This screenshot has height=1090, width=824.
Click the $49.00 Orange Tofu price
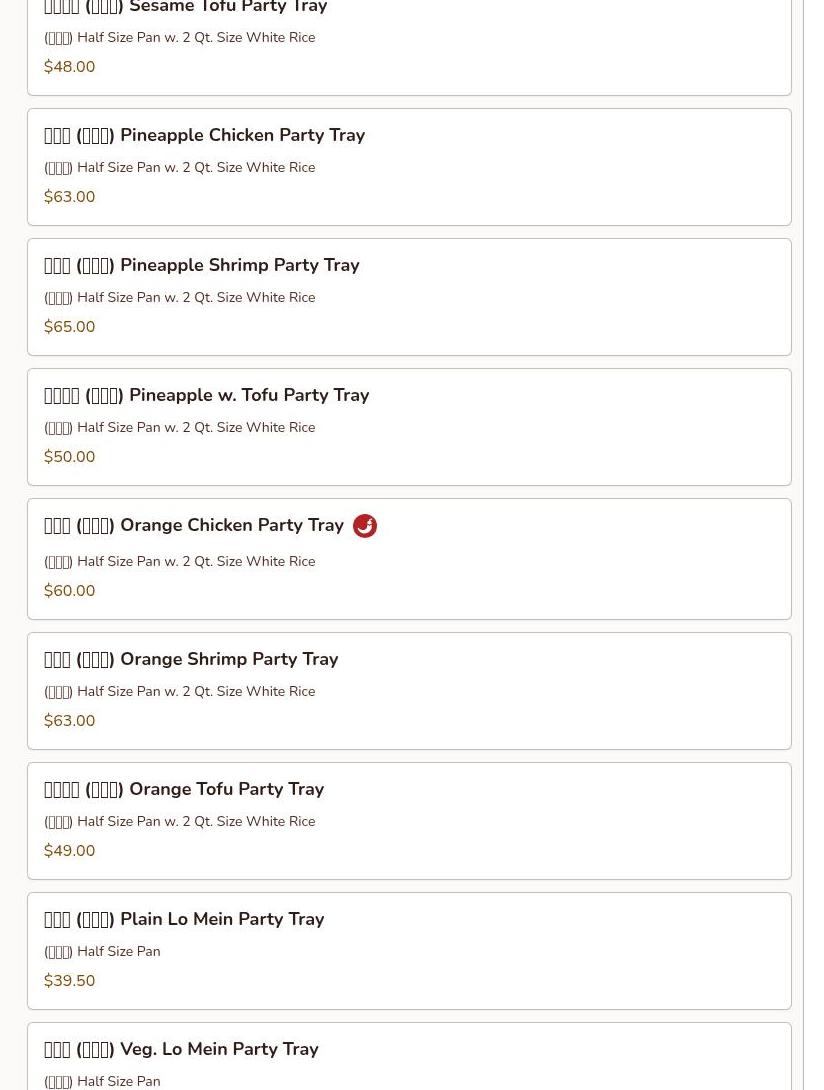coord(70,851)
